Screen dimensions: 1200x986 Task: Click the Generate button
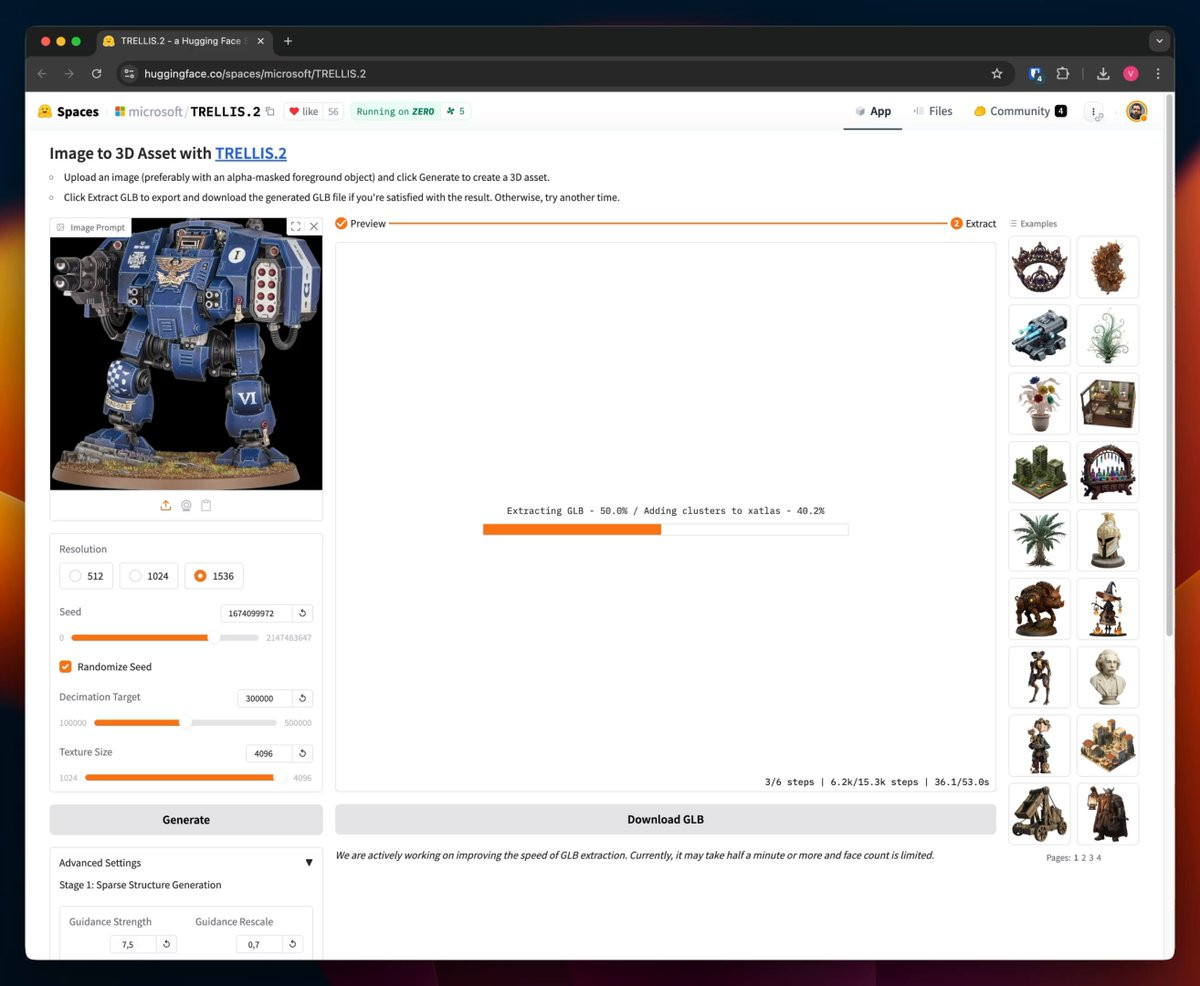[186, 819]
